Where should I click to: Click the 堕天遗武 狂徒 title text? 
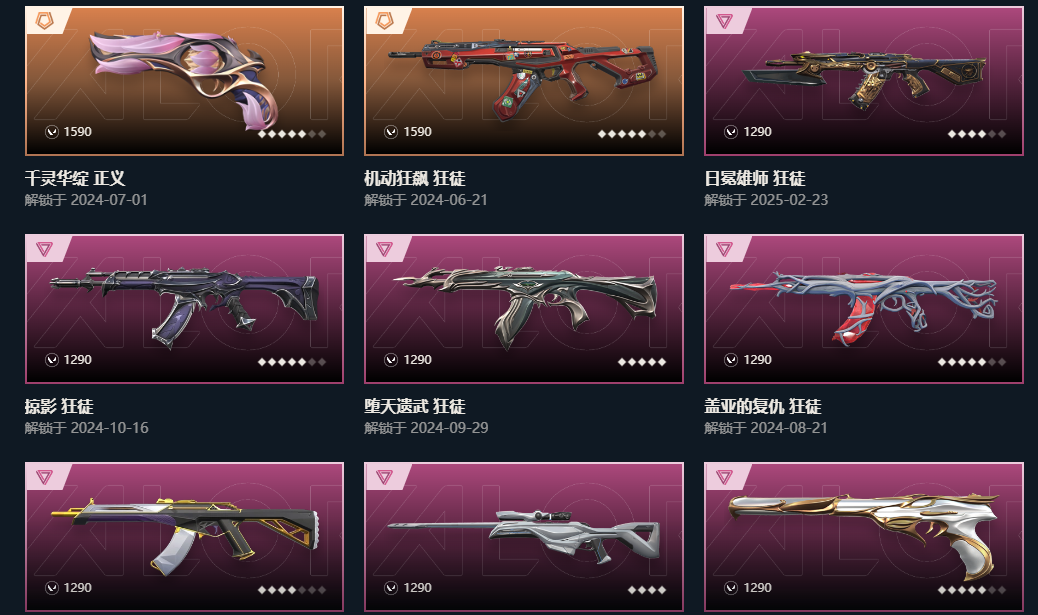[415, 406]
